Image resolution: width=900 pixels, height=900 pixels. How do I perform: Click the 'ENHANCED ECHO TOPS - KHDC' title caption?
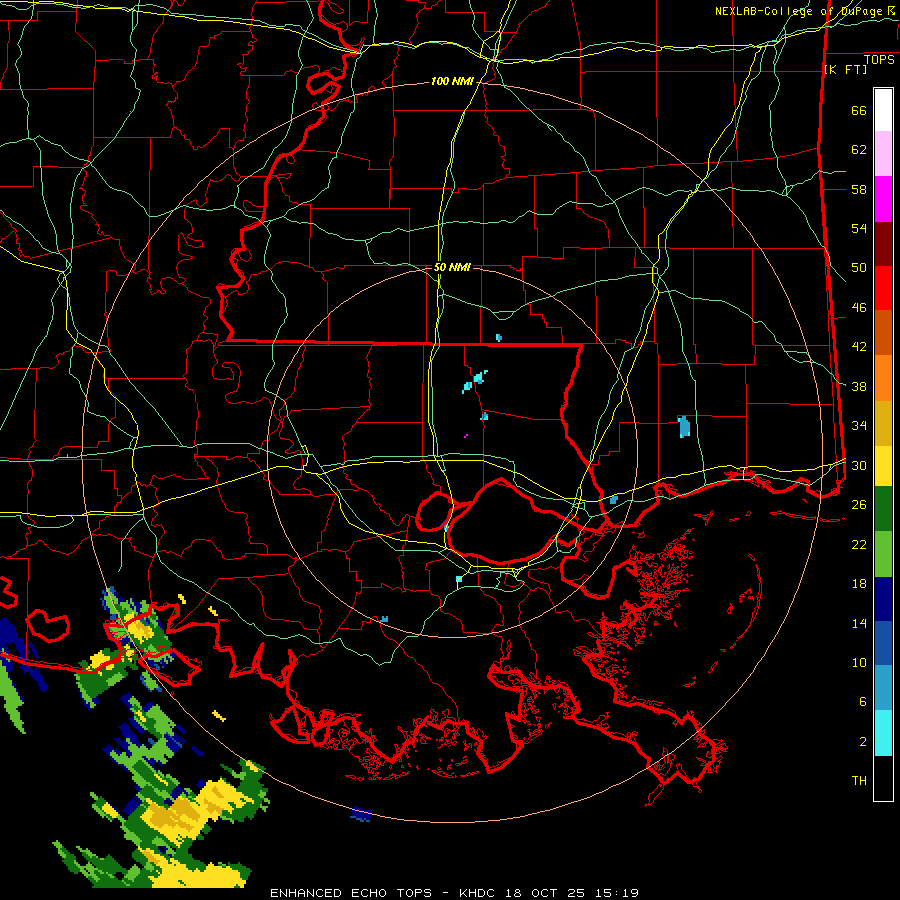[x=385, y=893]
